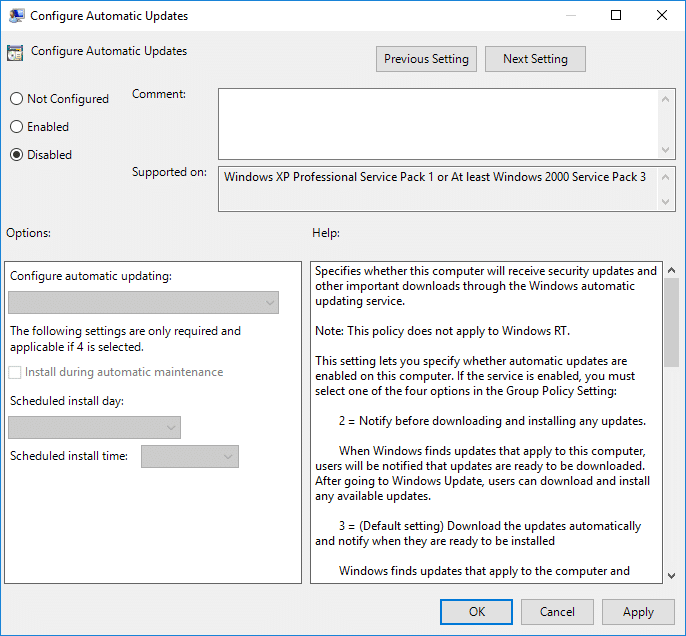This screenshot has height=636, width=686.
Task: Open the Configure automatic updating dropdown
Action: tap(143, 303)
